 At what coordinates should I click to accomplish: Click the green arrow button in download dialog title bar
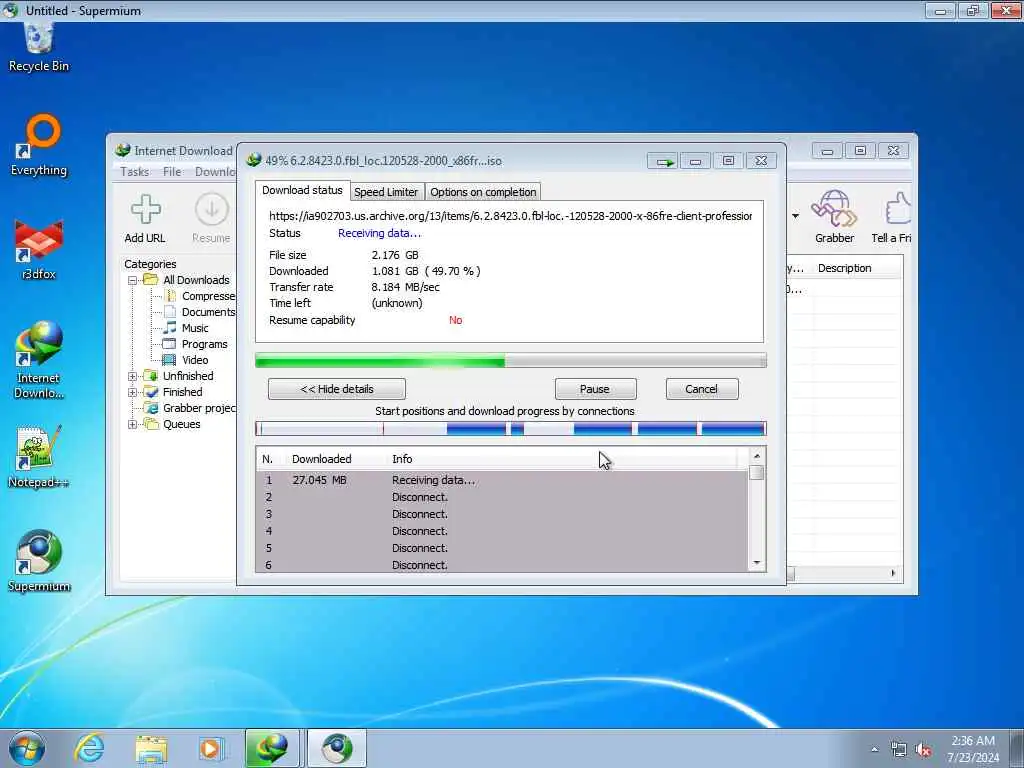click(x=664, y=161)
